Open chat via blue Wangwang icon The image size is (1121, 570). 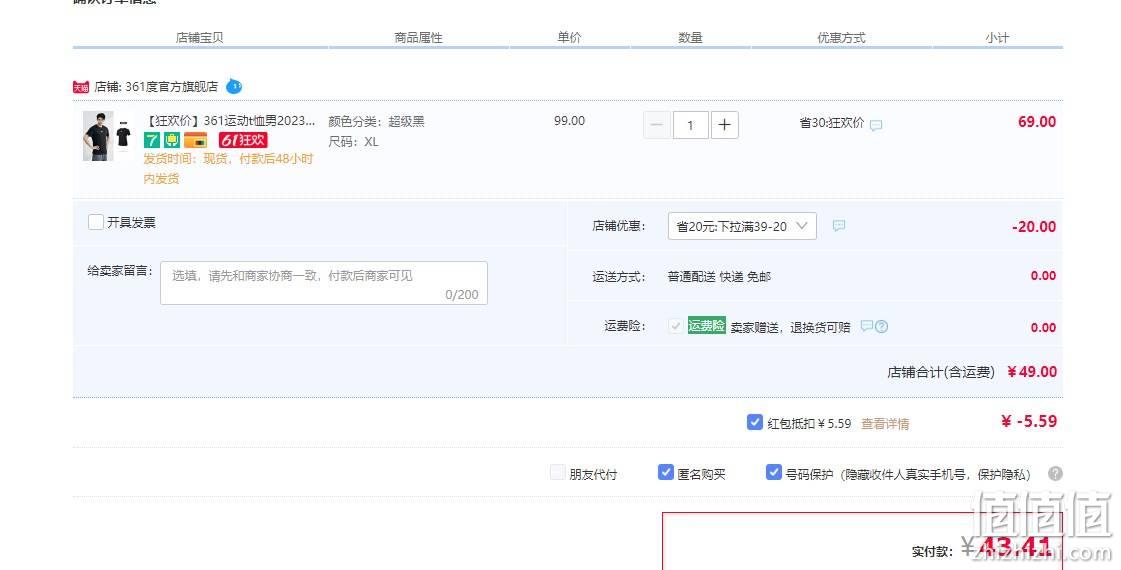click(234, 87)
